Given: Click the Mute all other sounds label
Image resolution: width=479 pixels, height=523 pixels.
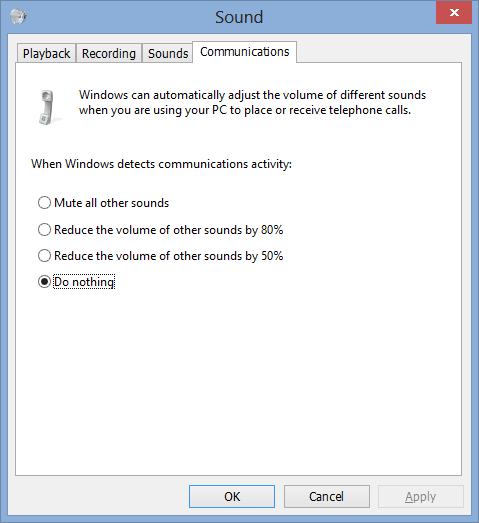Looking at the screenshot, I should (x=111, y=203).
